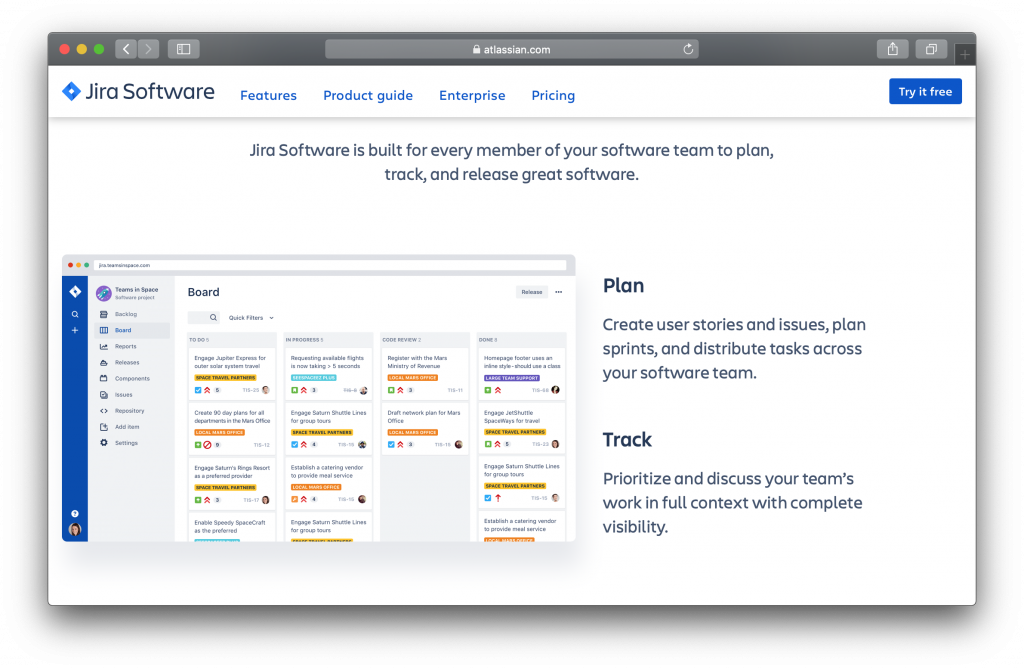The width and height of the screenshot is (1024, 669).
Task: Click the 'Track' heading
Action: (x=627, y=440)
